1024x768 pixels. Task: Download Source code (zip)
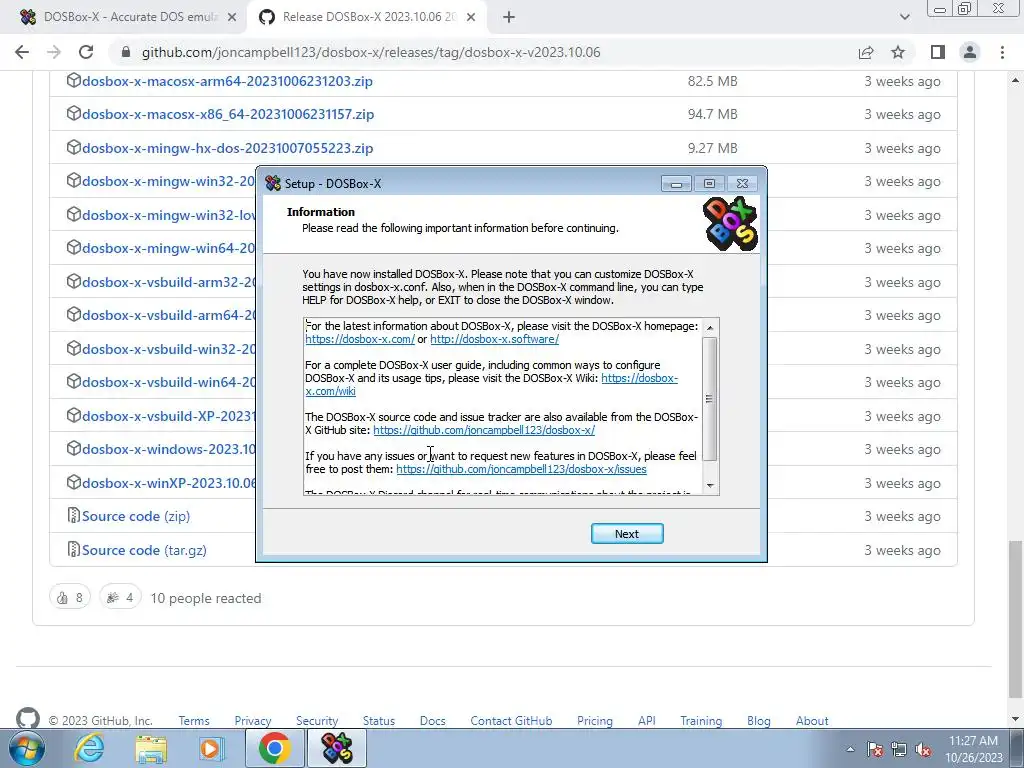(136, 516)
